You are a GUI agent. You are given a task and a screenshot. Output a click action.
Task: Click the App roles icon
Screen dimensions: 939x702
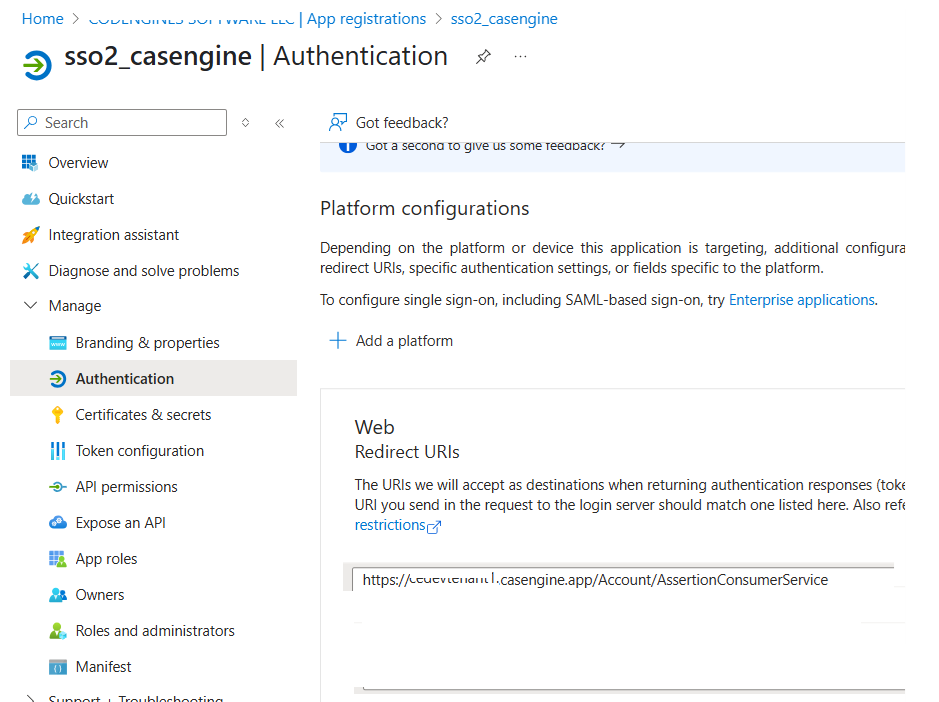[x=57, y=559]
